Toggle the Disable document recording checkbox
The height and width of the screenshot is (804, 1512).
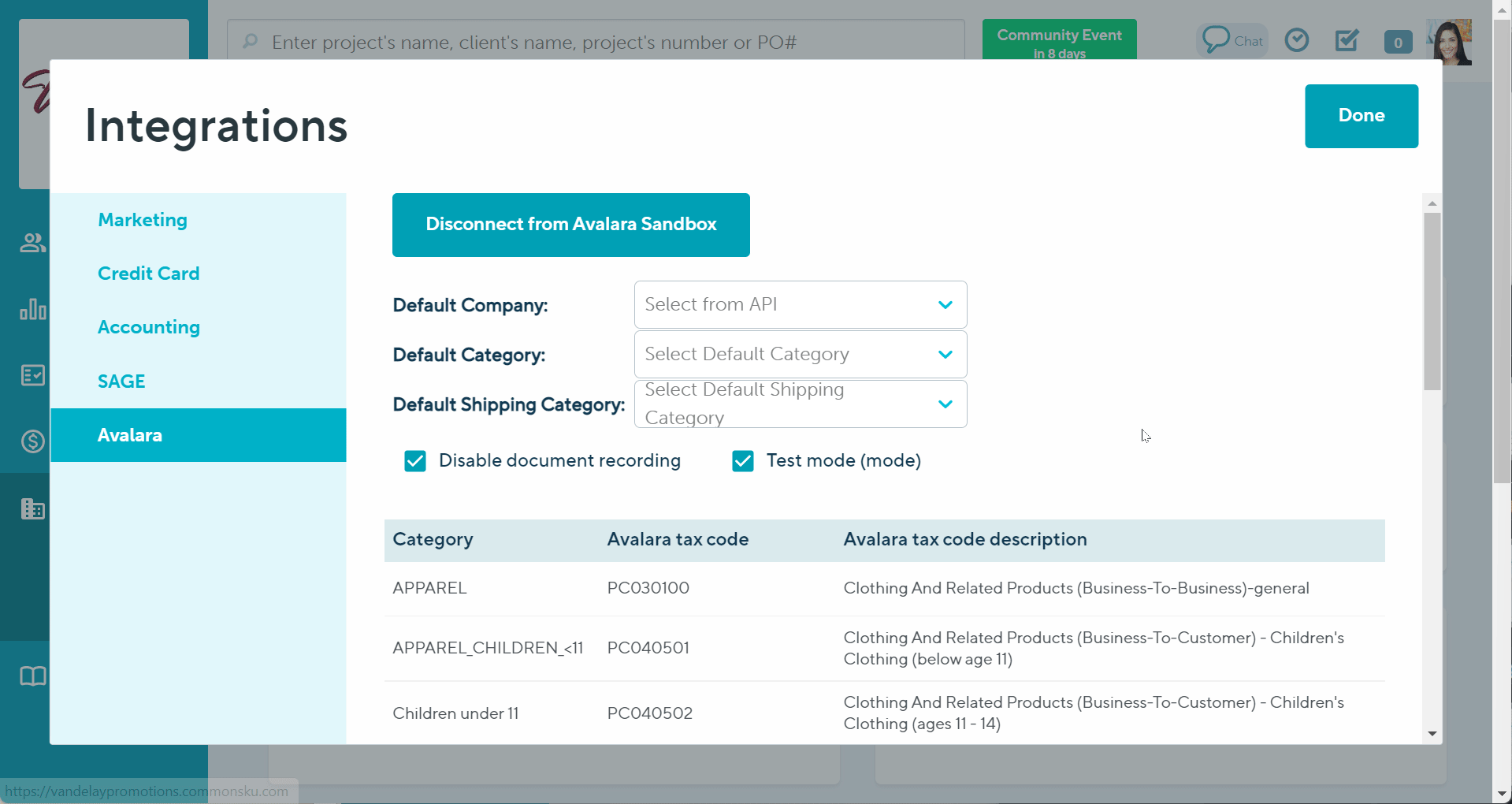pyautogui.click(x=414, y=460)
